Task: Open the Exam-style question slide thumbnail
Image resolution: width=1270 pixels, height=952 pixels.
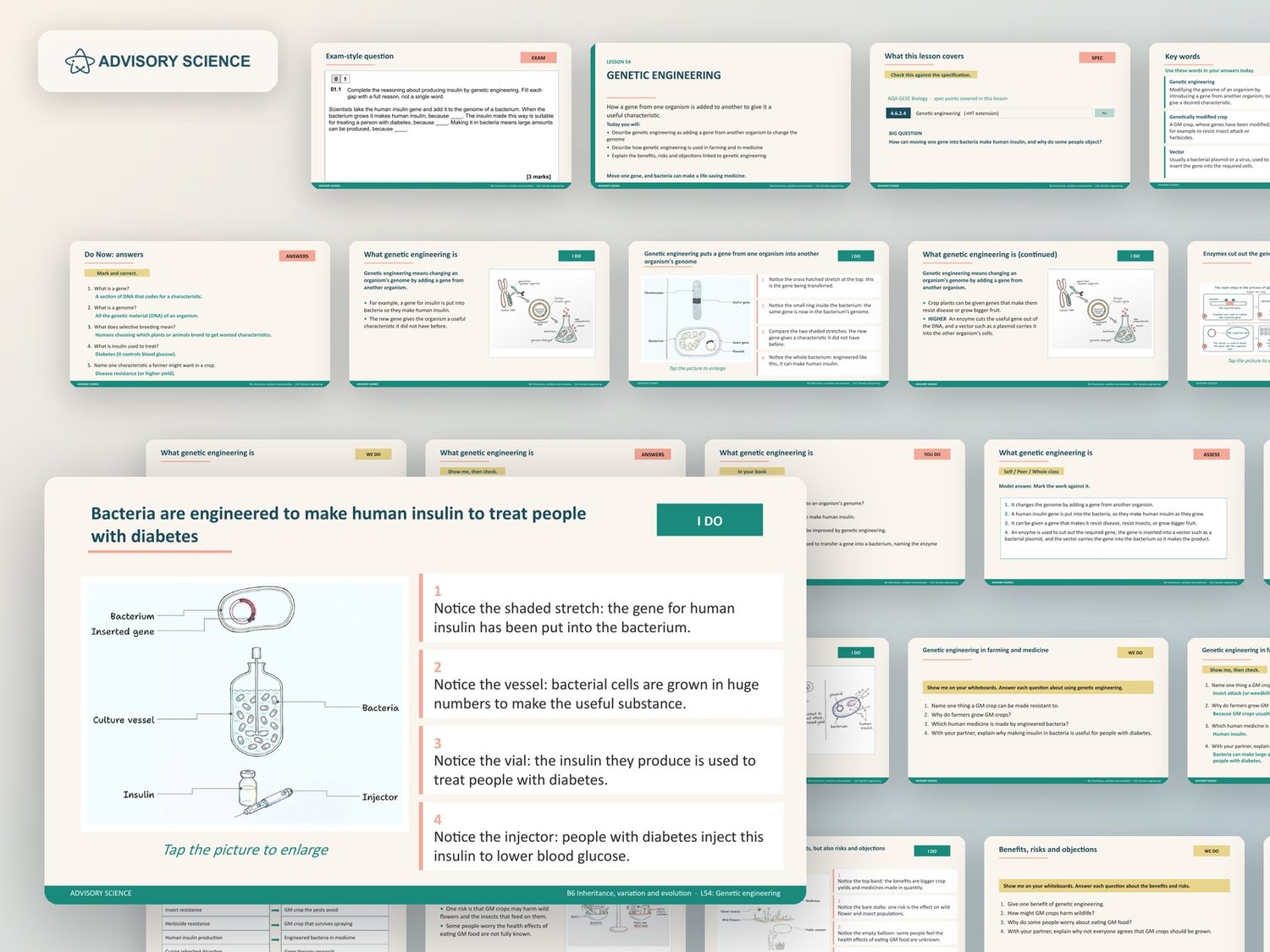Action: (441, 116)
